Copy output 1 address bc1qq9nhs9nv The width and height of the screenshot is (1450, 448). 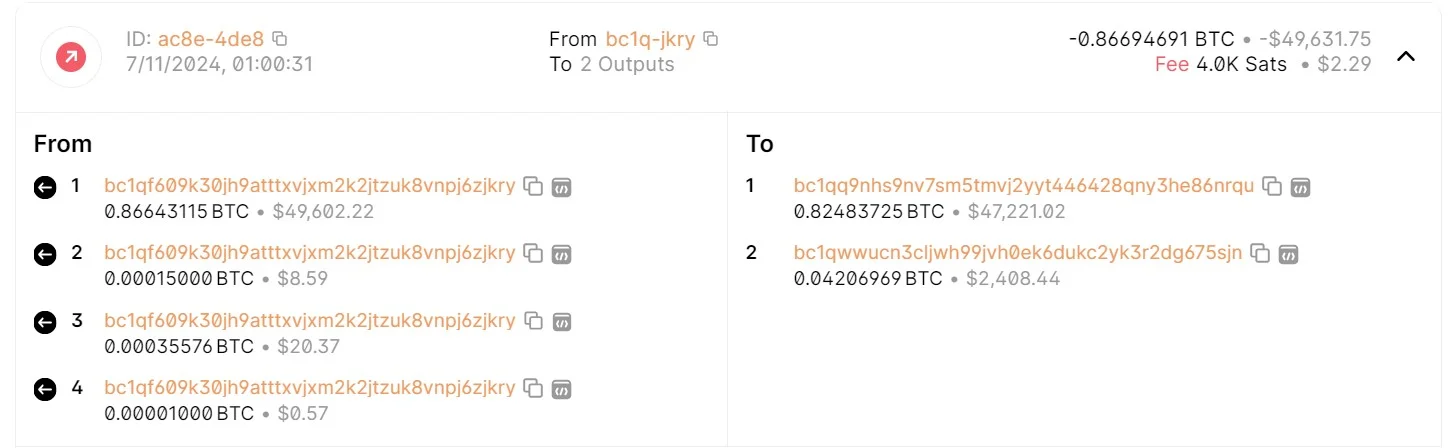pyautogui.click(x=1272, y=186)
